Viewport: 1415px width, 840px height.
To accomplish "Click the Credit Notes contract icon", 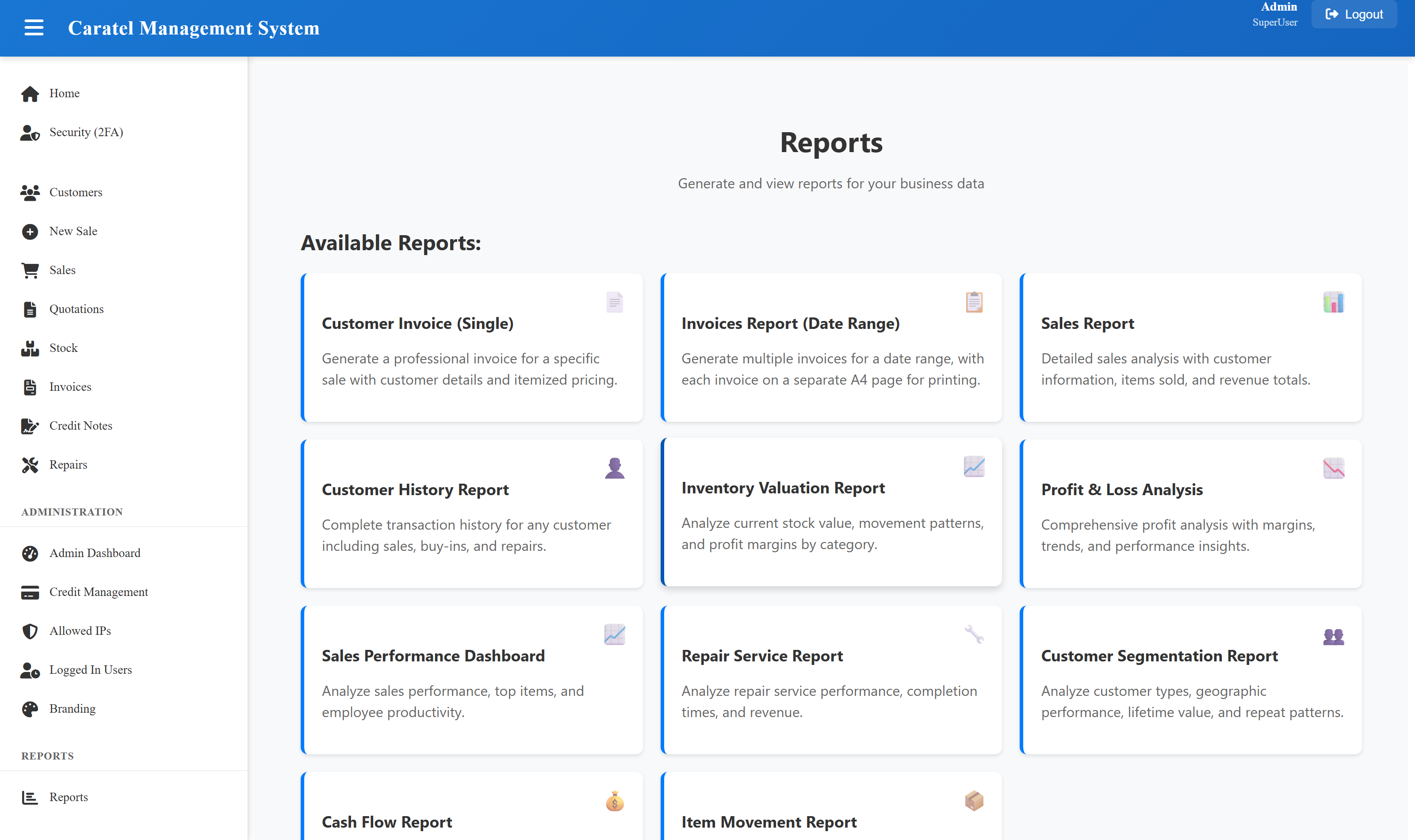I will point(30,426).
